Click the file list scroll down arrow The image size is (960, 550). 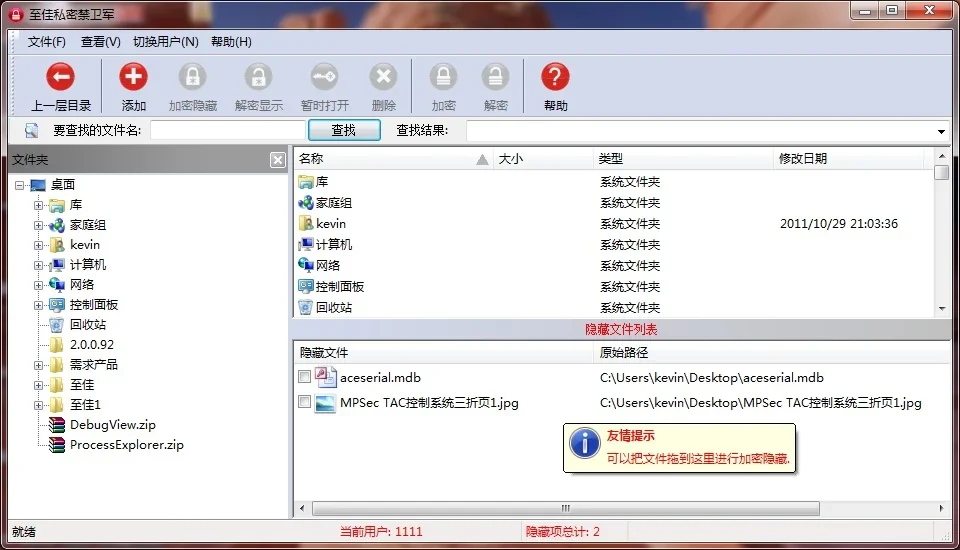(942, 309)
